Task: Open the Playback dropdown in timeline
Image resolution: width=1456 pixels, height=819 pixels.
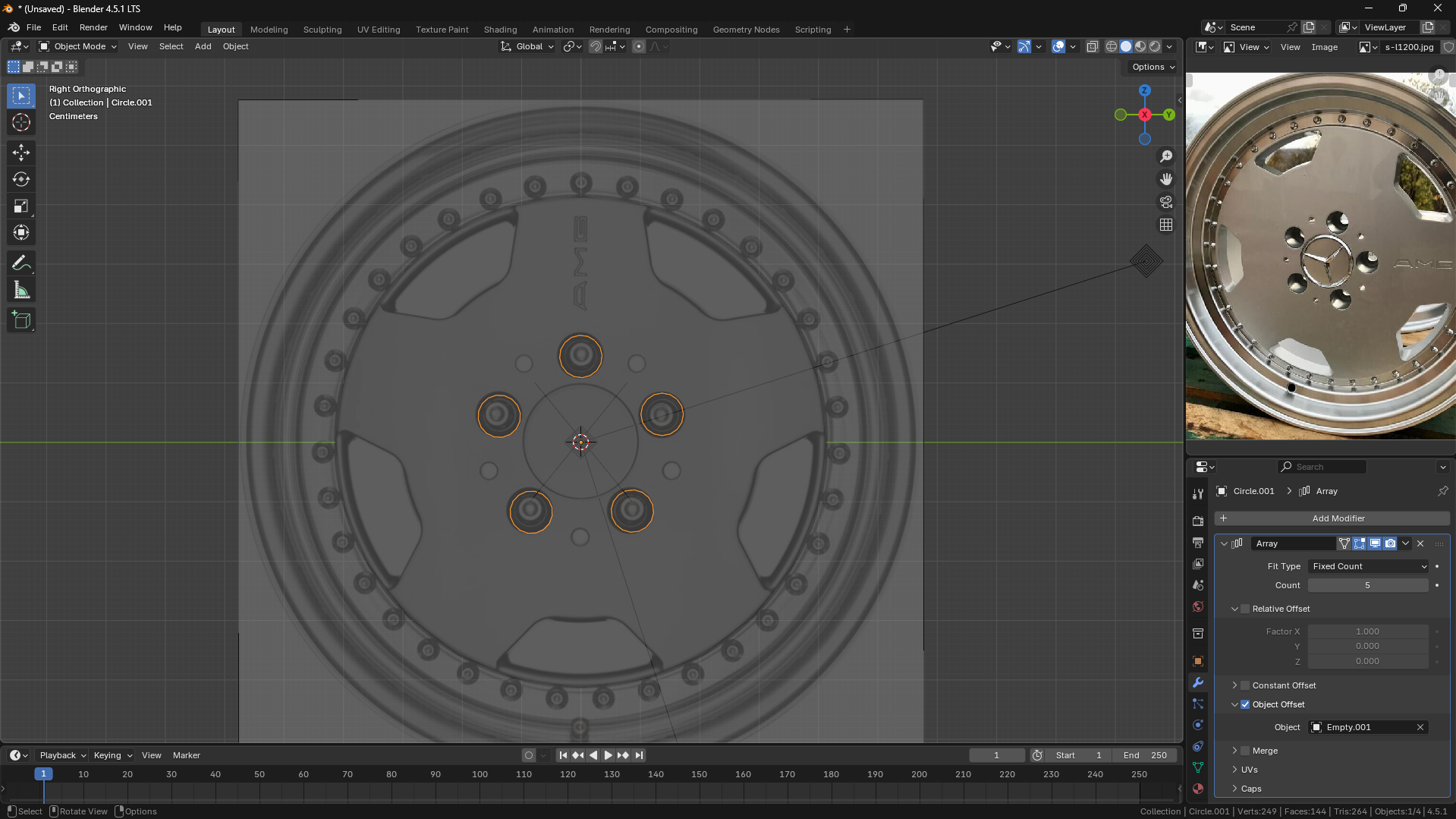Action: tap(63, 755)
